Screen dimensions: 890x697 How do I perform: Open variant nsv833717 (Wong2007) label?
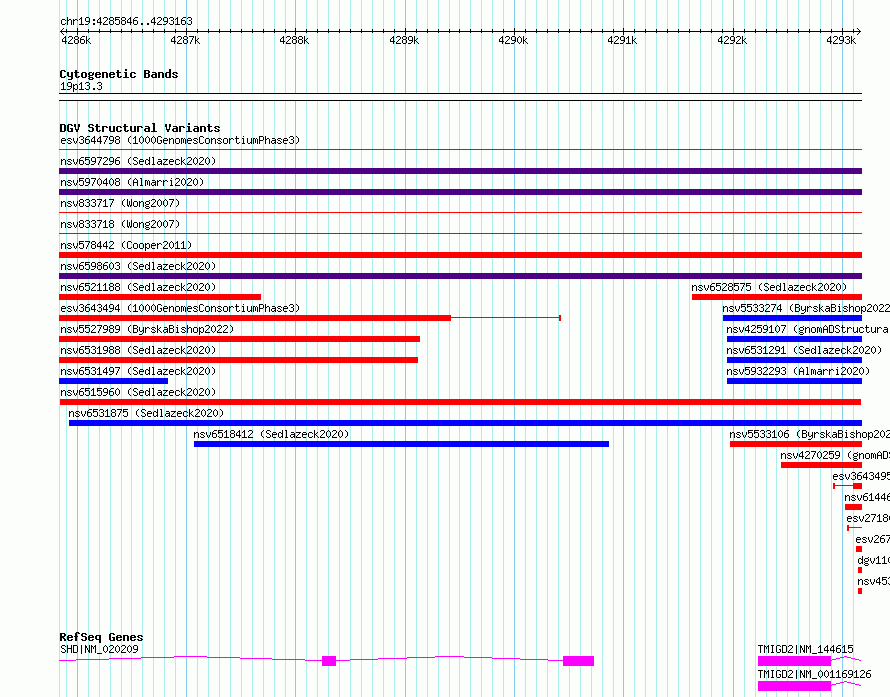pyautogui.click(x=120, y=203)
